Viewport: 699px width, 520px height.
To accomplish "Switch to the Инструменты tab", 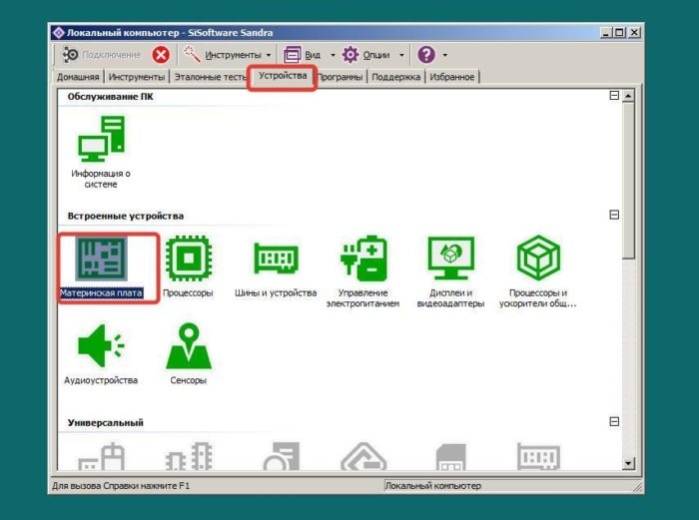I will pyautogui.click(x=136, y=77).
